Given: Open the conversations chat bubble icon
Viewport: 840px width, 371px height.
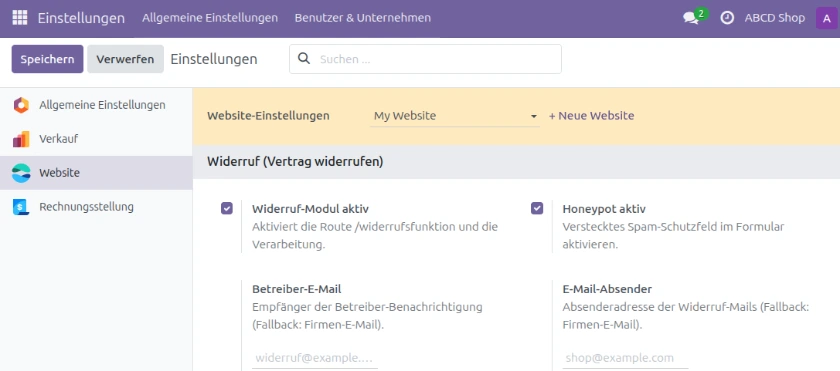Looking at the screenshot, I should tap(691, 18).
